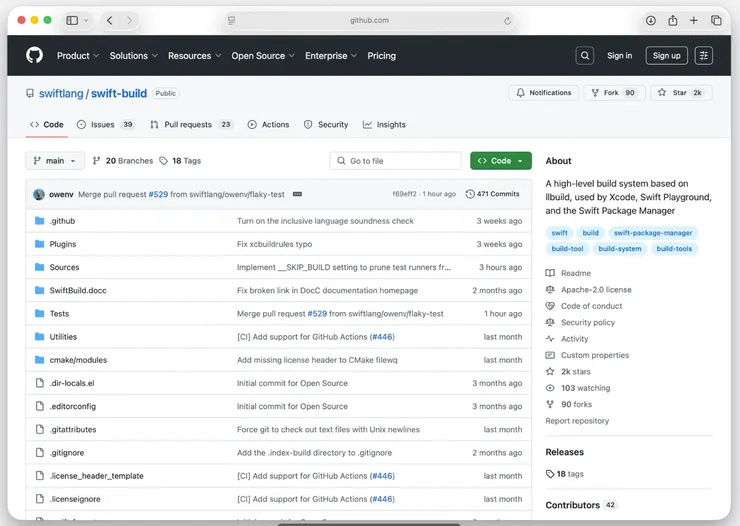
Task: Open the .github folder
Action: [x=62, y=221]
